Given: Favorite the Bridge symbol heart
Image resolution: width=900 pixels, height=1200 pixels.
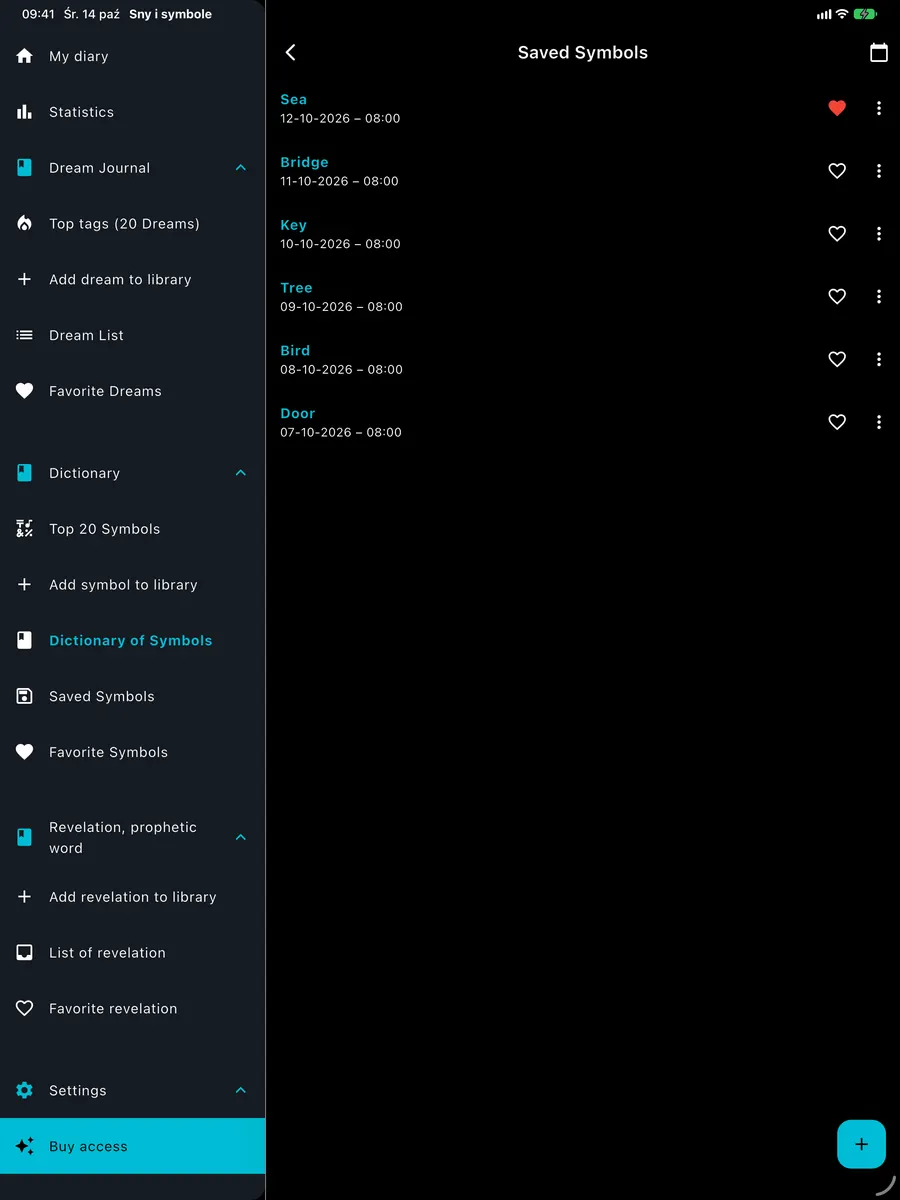Looking at the screenshot, I should pos(837,171).
